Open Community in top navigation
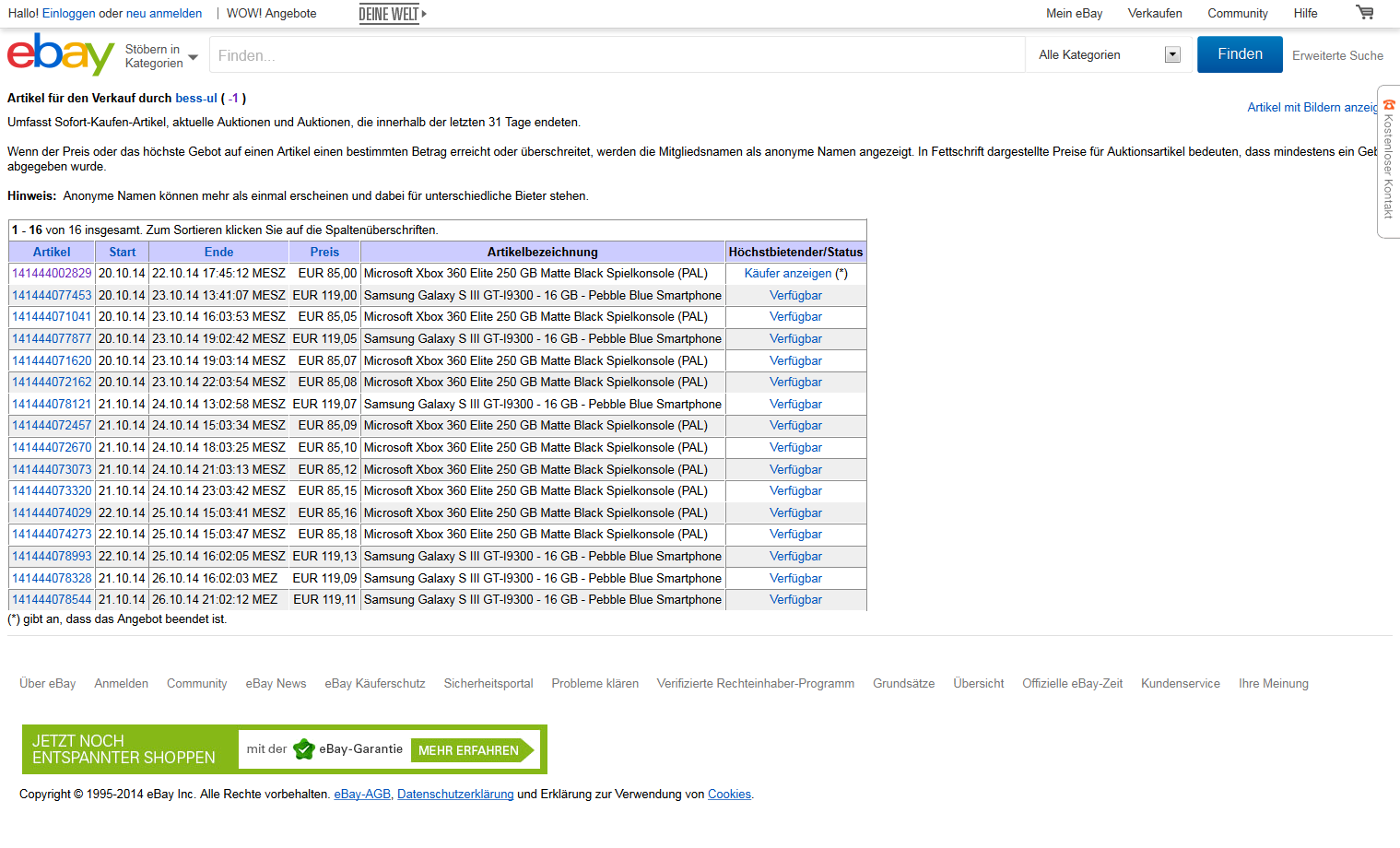The image size is (1400, 848). pyautogui.click(x=1238, y=13)
